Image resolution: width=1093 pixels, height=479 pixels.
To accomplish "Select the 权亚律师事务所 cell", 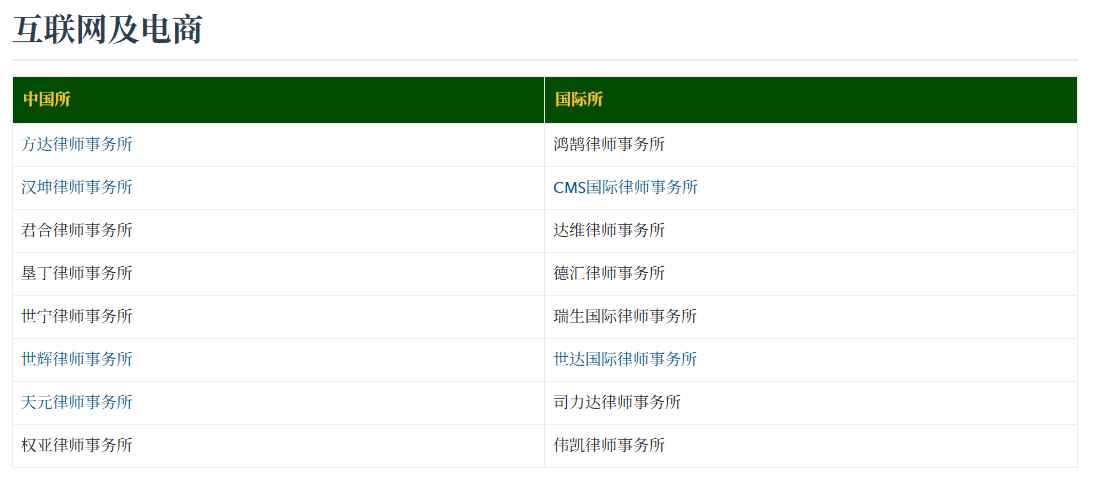I will click(x=278, y=446).
